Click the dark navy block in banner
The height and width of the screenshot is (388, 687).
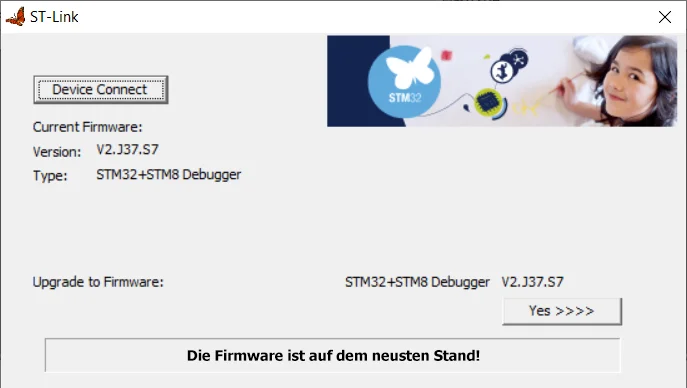click(x=358, y=81)
